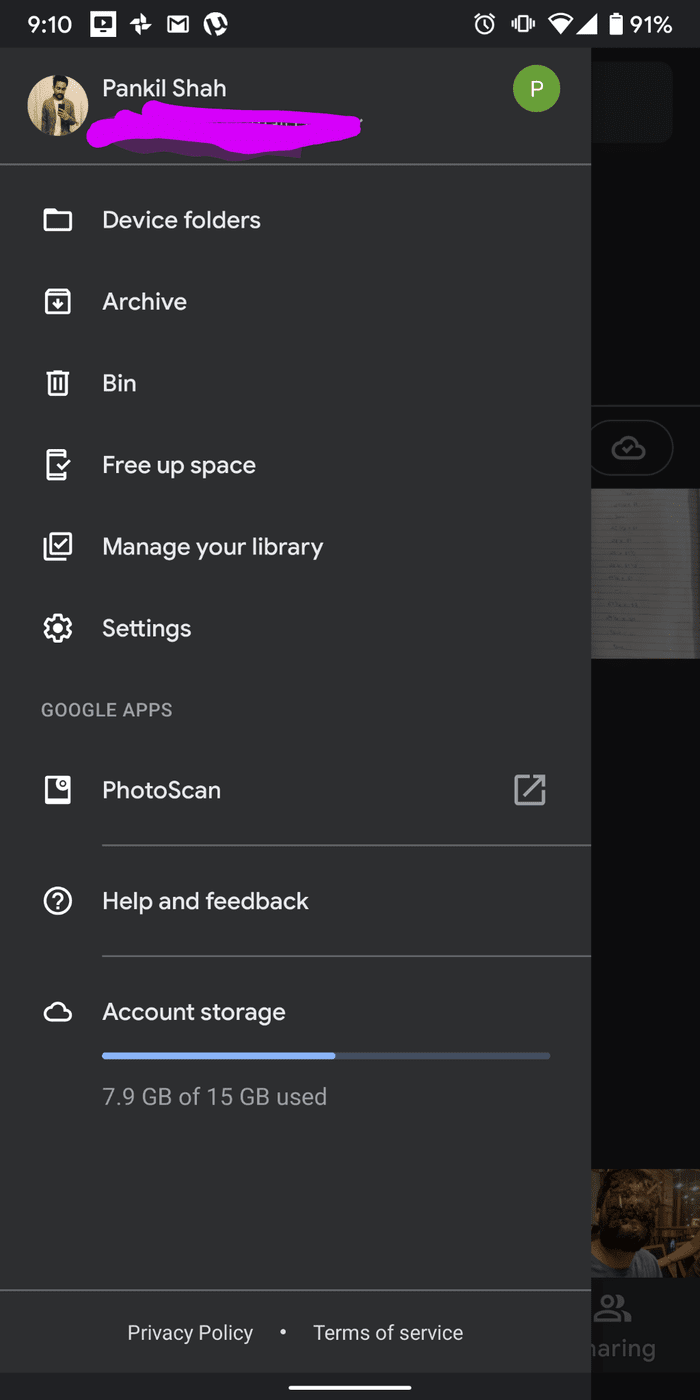Tap the GOOGLE APPS section header
This screenshot has width=700, height=1400.
pyautogui.click(x=107, y=710)
